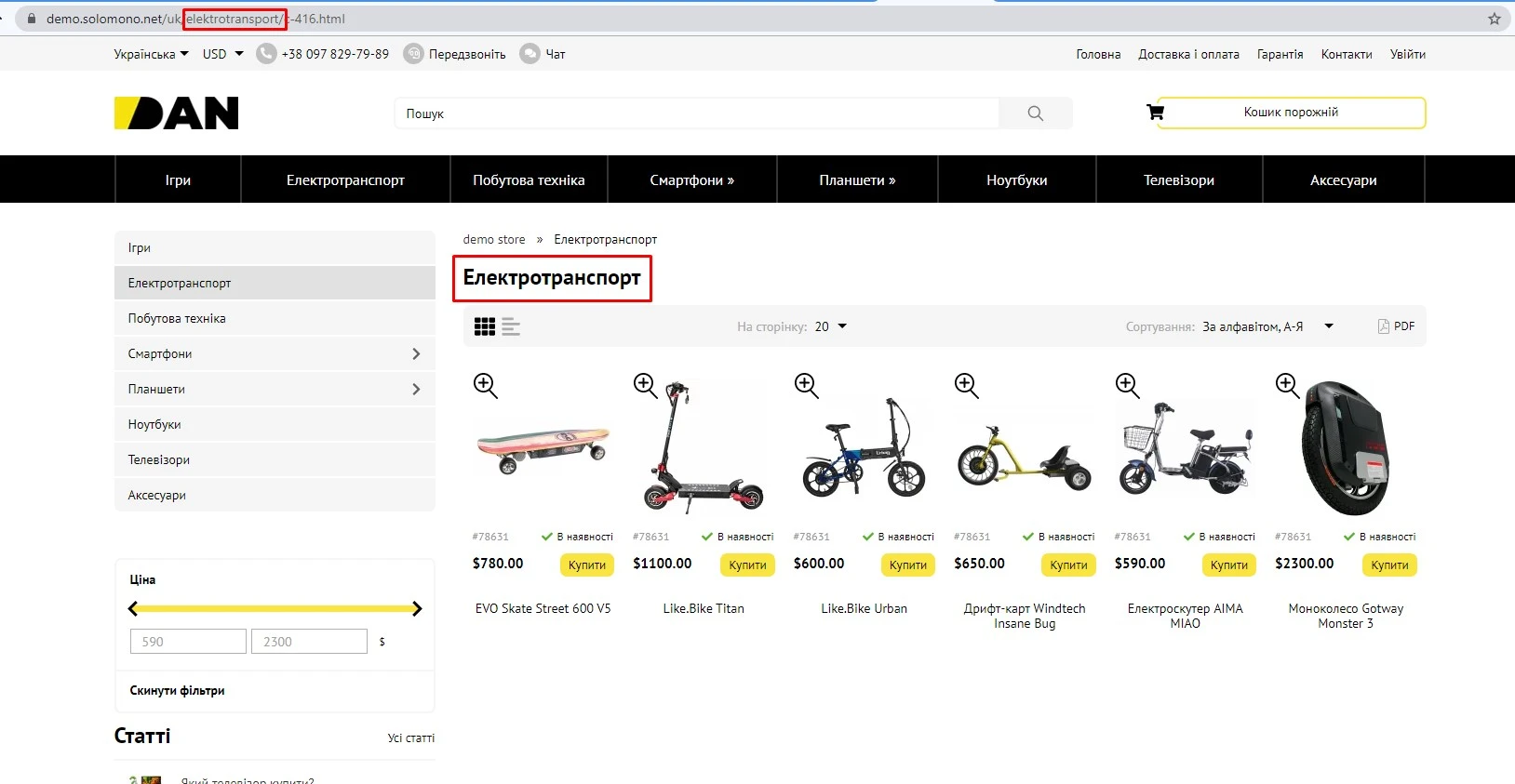This screenshot has width=1515, height=784.
Task: Open the USD currency dropdown
Action: point(223,54)
